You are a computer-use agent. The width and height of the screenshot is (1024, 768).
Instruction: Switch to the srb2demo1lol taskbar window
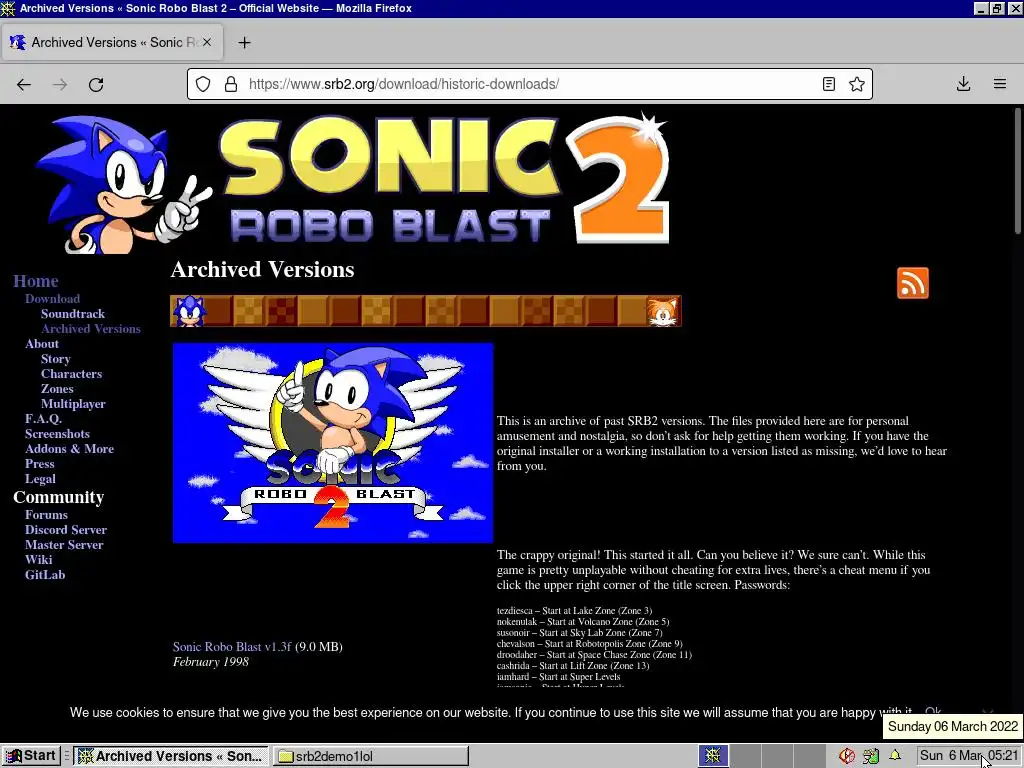coord(370,756)
